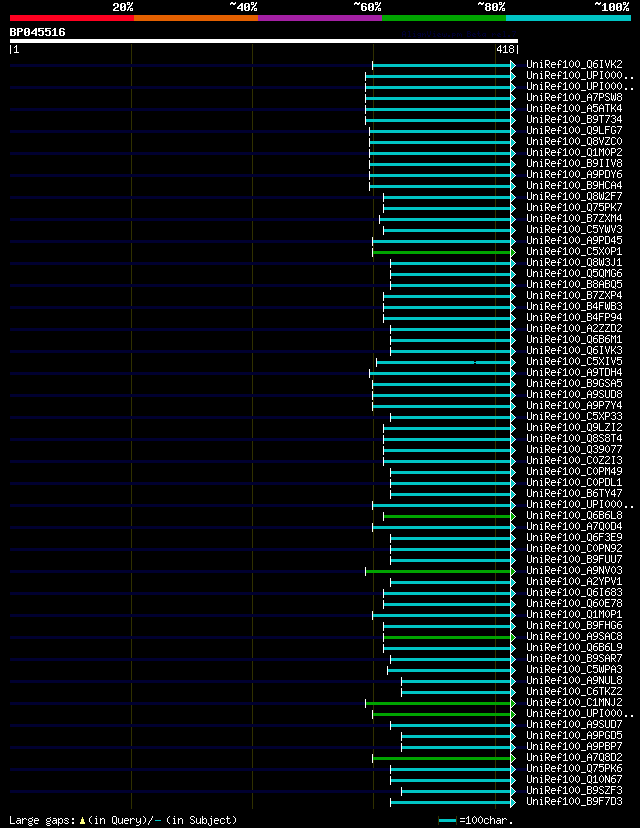Viewport: 640px width, 828px height.
Task: Click the orange ~40% legend segment
Action: 196,18
